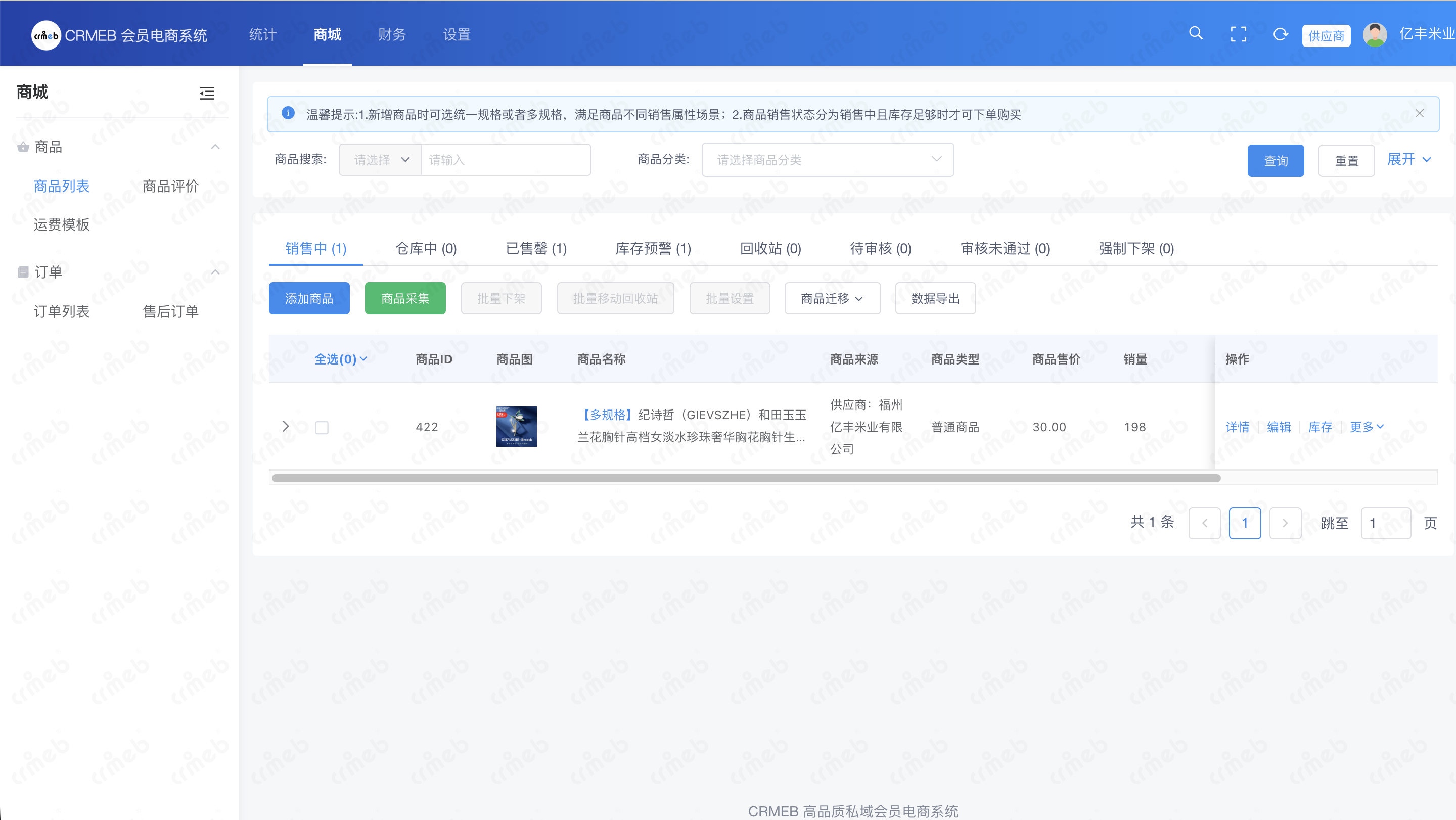The height and width of the screenshot is (820, 1456).
Task: Open the 商品迁移 dropdown button
Action: tap(832, 298)
